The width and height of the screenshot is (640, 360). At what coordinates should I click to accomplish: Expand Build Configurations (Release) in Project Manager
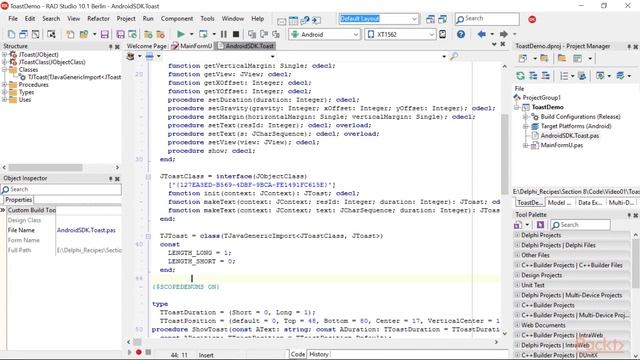click(x=526, y=117)
